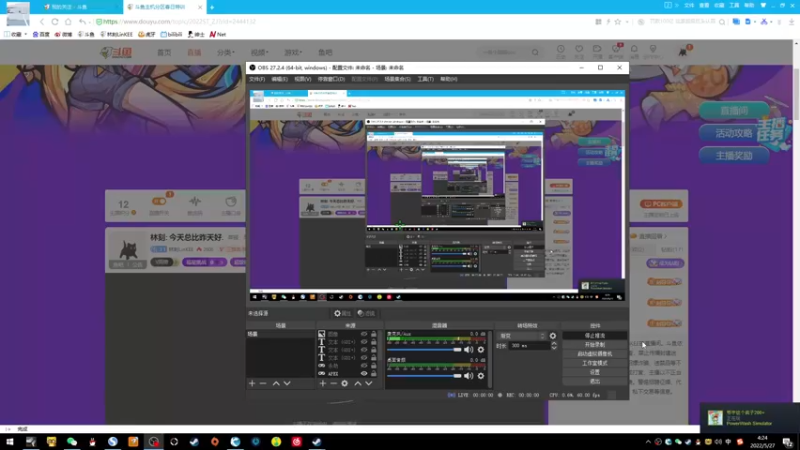Viewport: 800px width, 450px height.
Task: Move source down in the sources list
Action: (369, 383)
